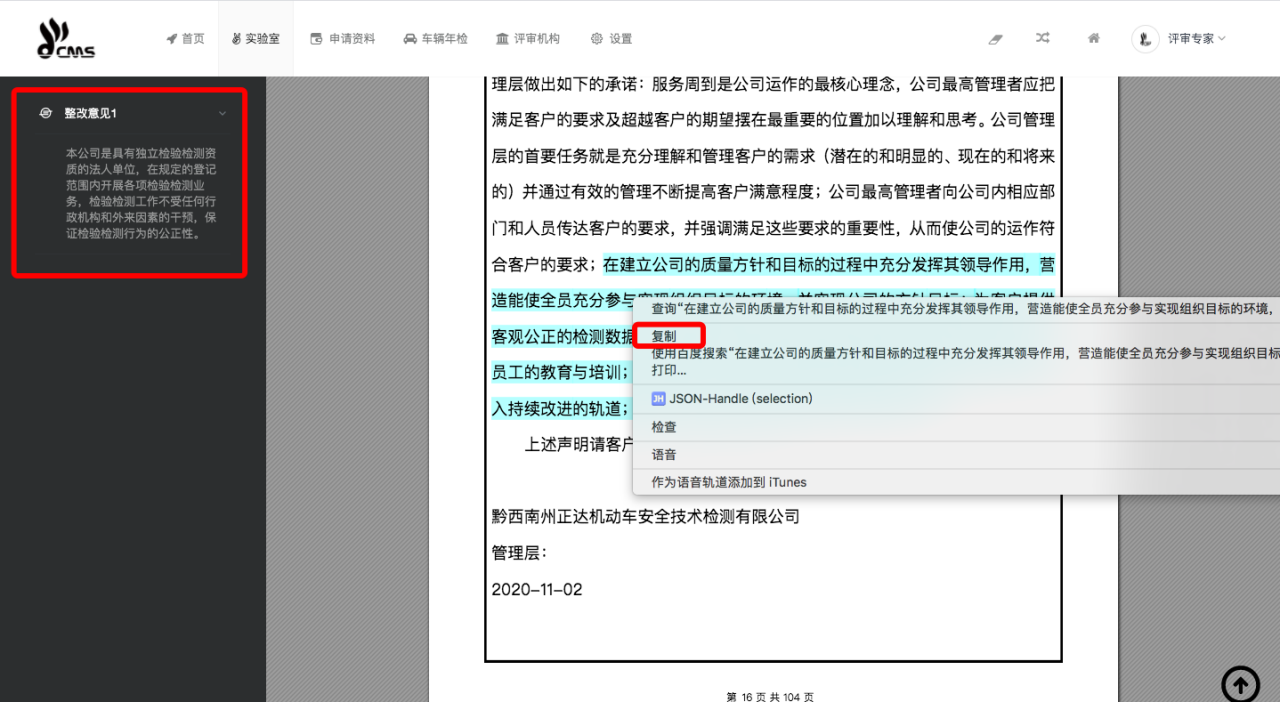The image size is (1280, 702).
Task: Open 评审机构 navigation item
Action: click(527, 39)
